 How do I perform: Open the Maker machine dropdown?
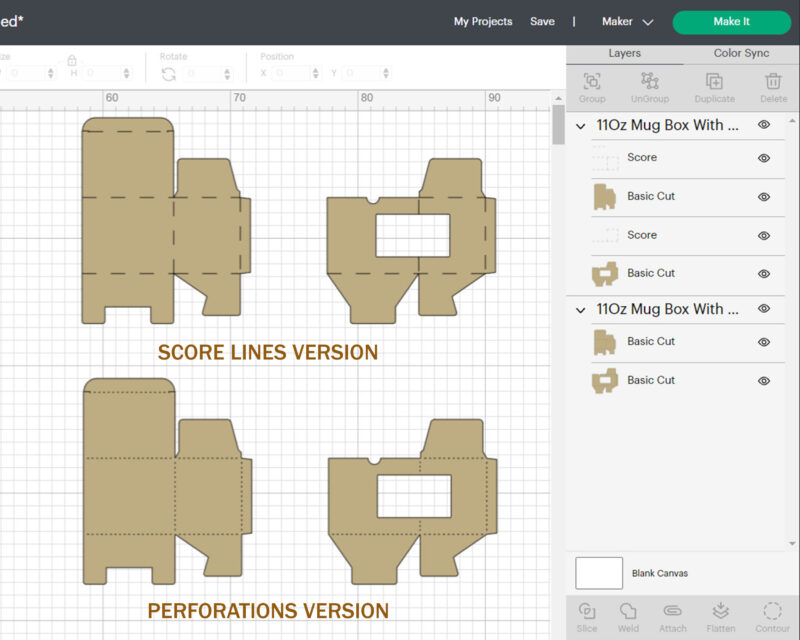click(x=627, y=21)
